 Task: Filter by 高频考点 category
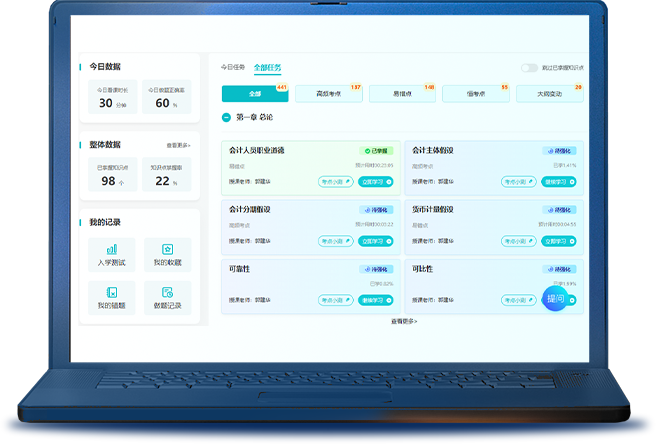pos(328,94)
